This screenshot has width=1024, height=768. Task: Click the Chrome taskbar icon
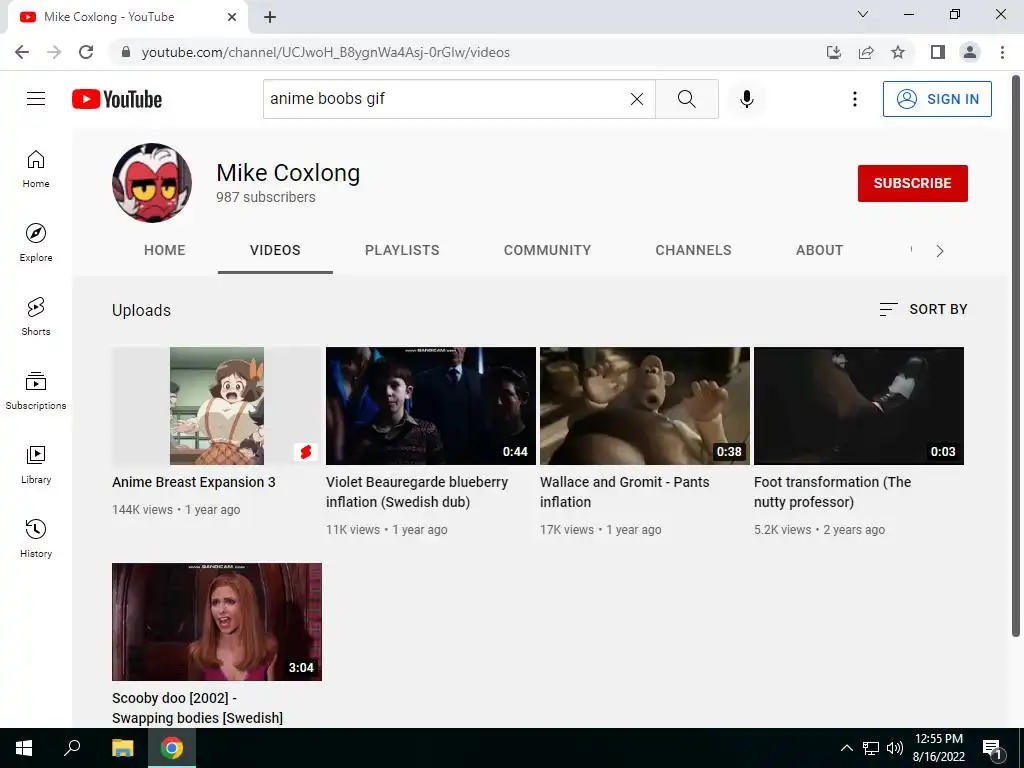172,748
